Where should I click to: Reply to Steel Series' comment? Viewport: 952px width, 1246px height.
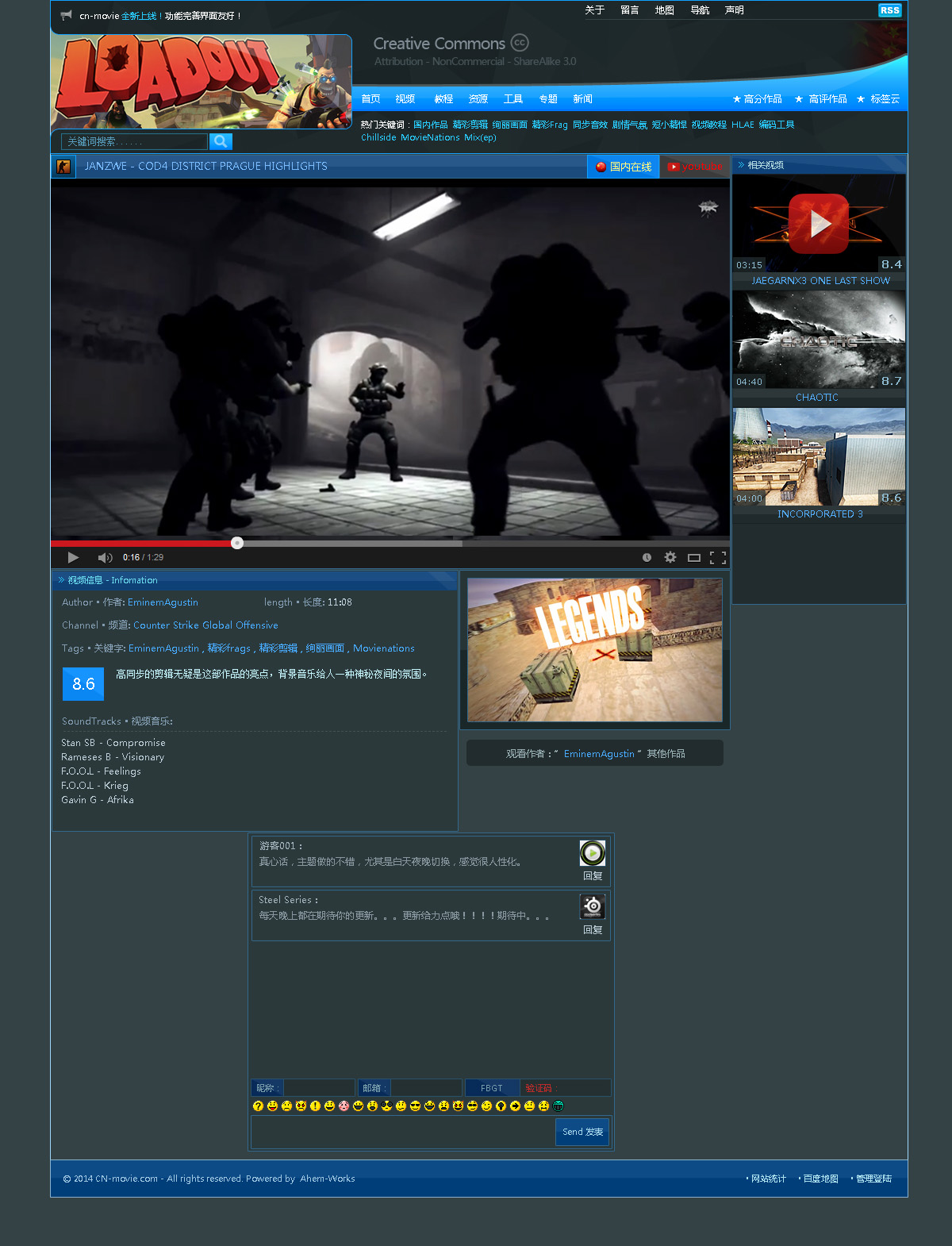point(593,929)
